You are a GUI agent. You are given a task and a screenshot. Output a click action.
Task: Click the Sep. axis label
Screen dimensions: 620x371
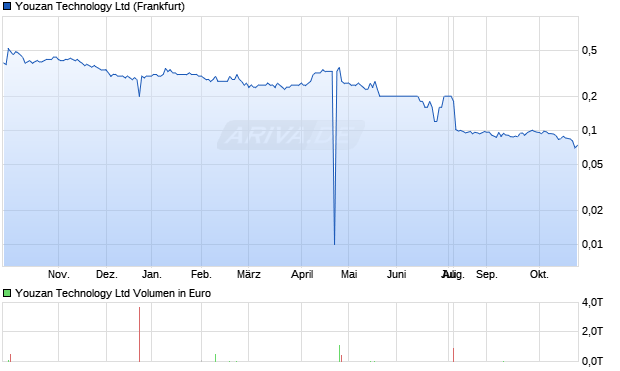point(487,274)
